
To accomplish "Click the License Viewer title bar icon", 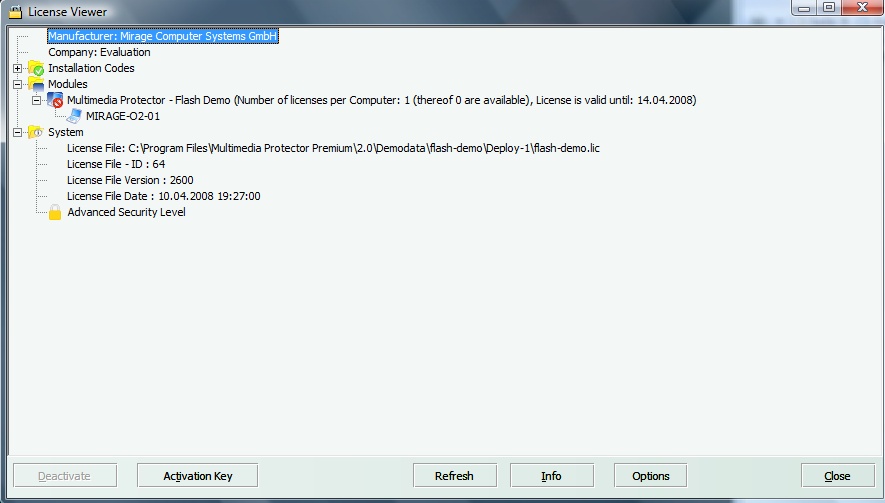I will click(15, 12).
